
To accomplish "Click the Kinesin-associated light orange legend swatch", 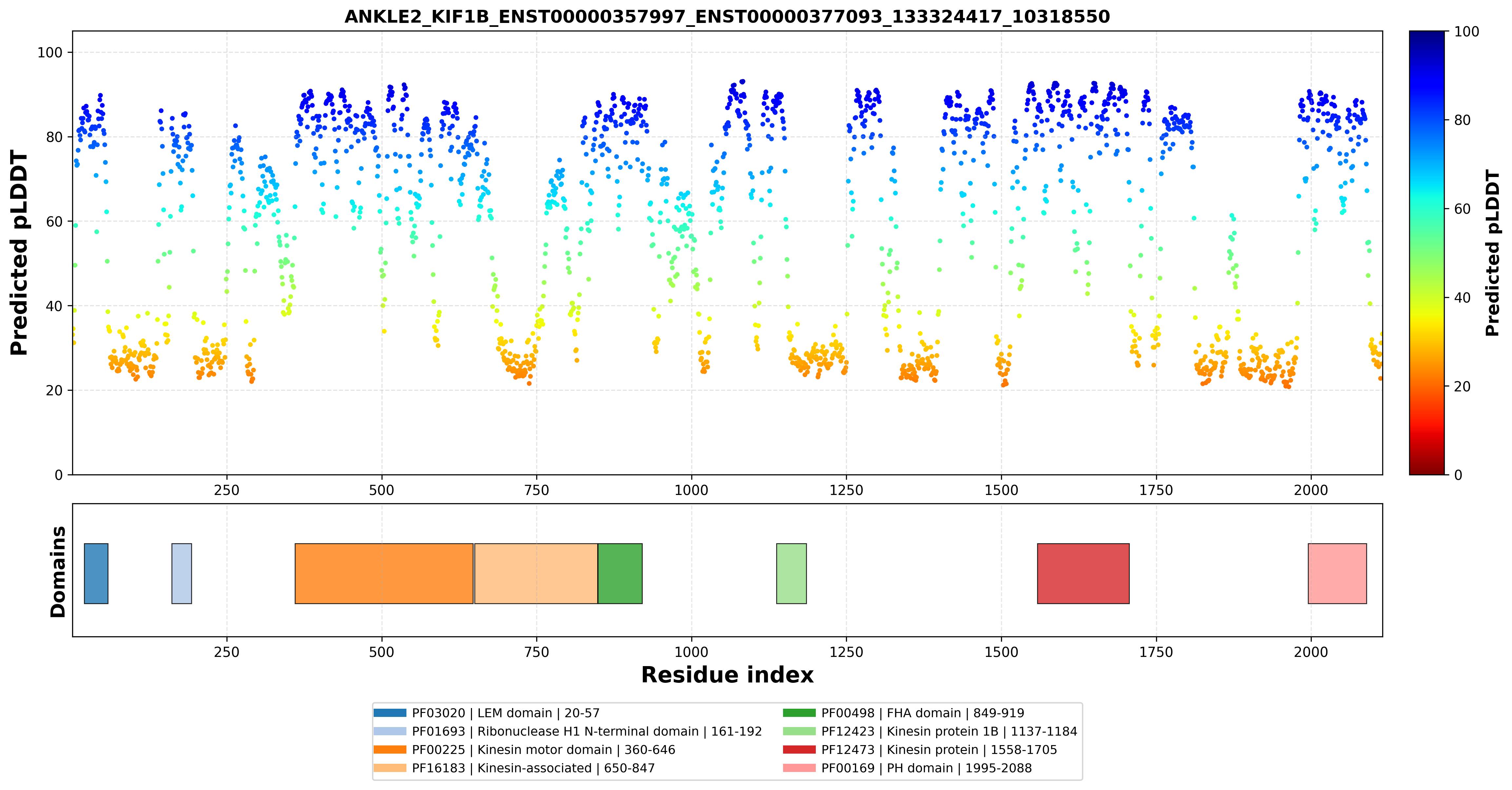I will pyautogui.click(x=390, y=768).
